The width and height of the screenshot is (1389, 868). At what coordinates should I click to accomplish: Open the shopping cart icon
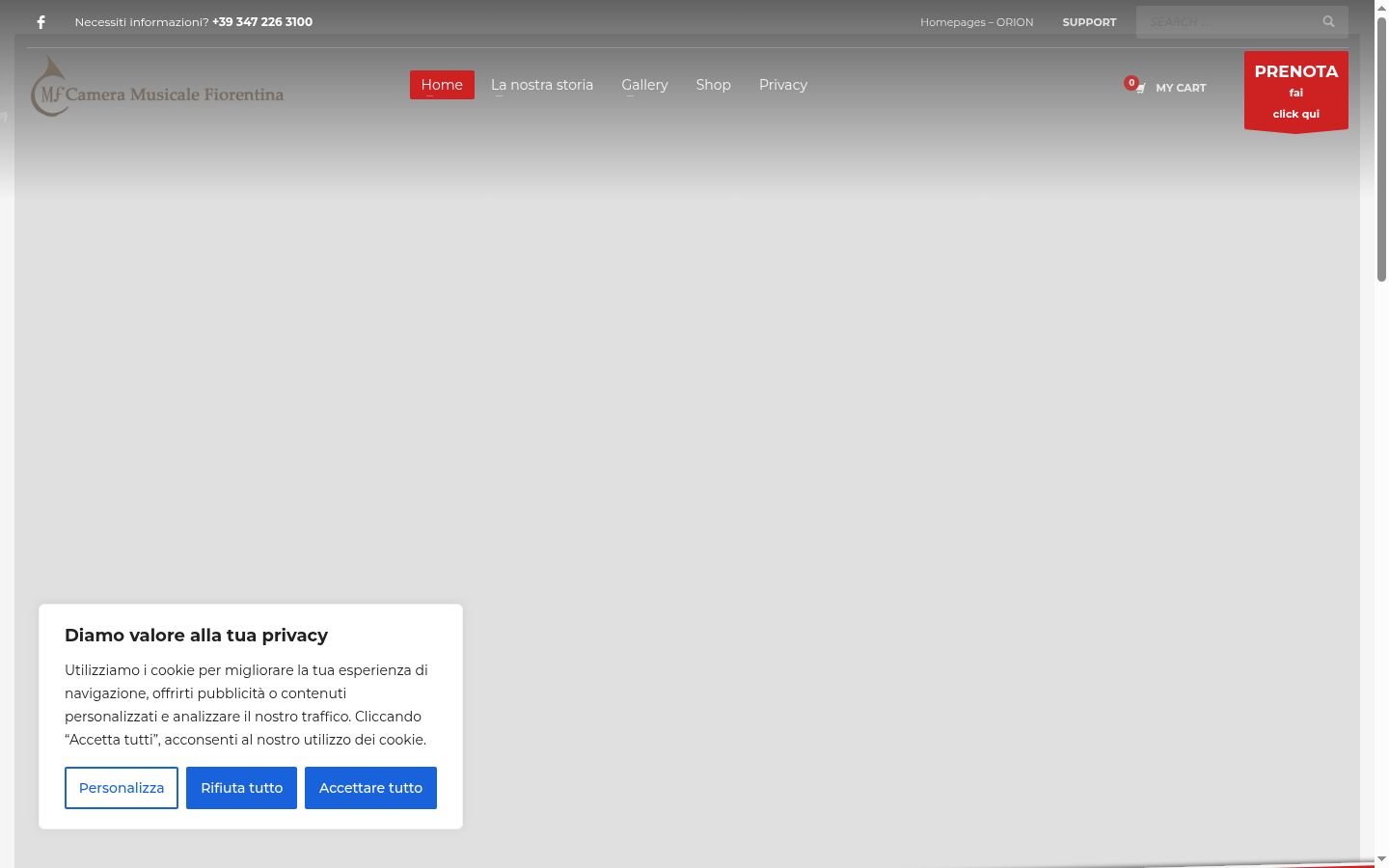[x=1140, y=88]
